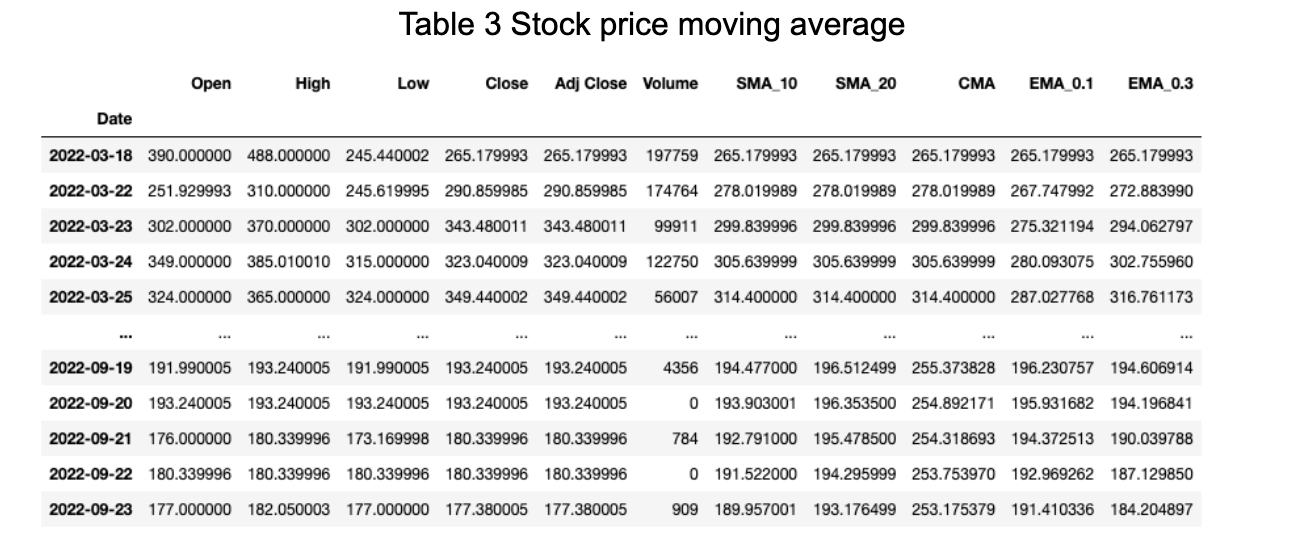Select the Close column header
This screenshot has width=1314, height=536.
click(507, 84)
